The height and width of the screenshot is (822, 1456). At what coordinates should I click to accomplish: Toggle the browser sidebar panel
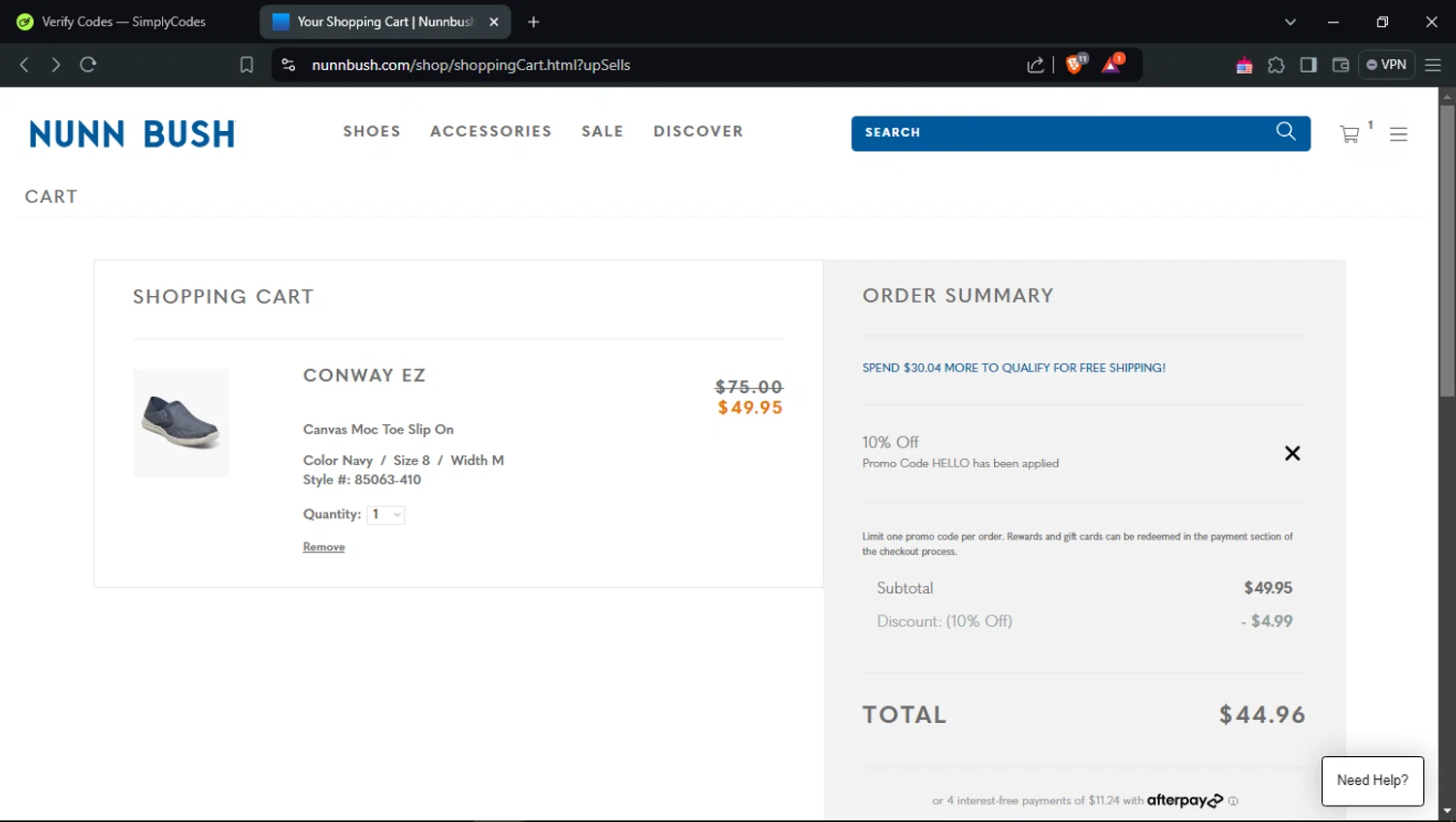pos(1308,65)
